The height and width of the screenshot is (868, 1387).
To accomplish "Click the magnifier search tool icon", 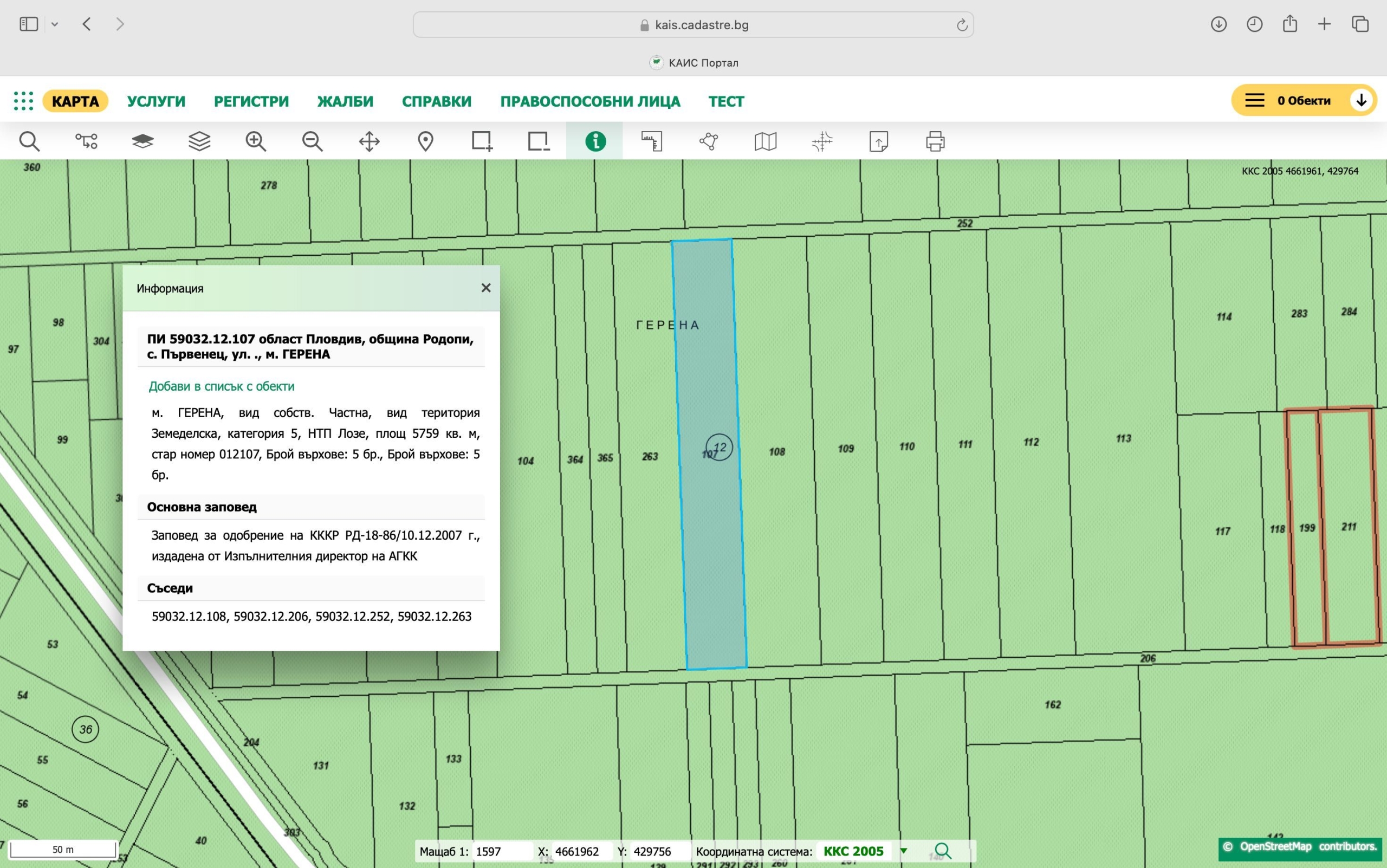I will point(29,141).
